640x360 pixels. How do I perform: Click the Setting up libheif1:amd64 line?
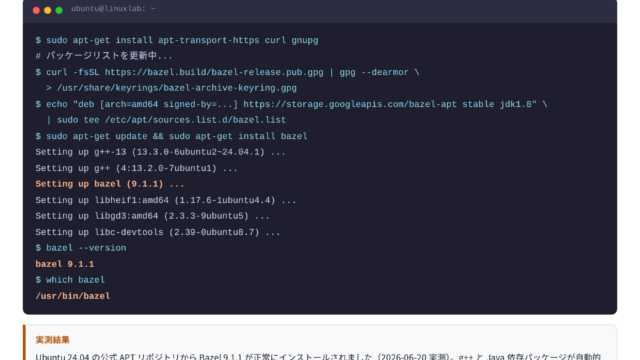click(x=166, y=200)
